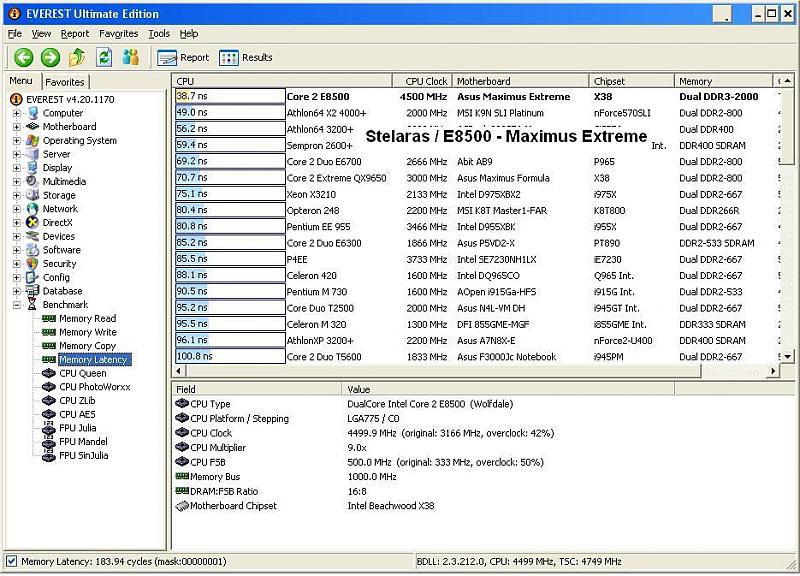Select the Display tree item
The width and height of the screenshot is (800, 576).
pos(57,168)
